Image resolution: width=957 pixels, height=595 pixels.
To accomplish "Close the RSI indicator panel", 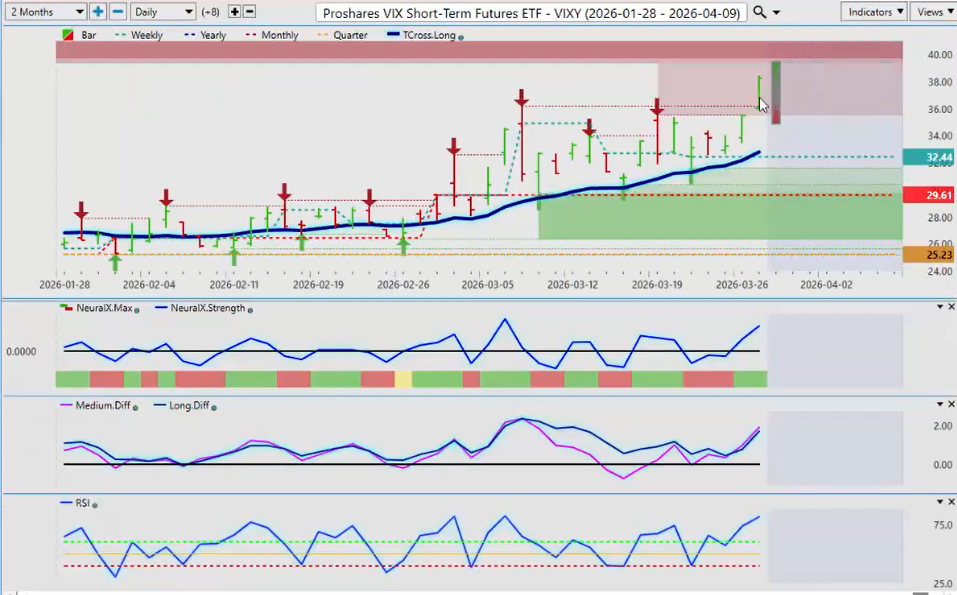I will pos(951,502).
